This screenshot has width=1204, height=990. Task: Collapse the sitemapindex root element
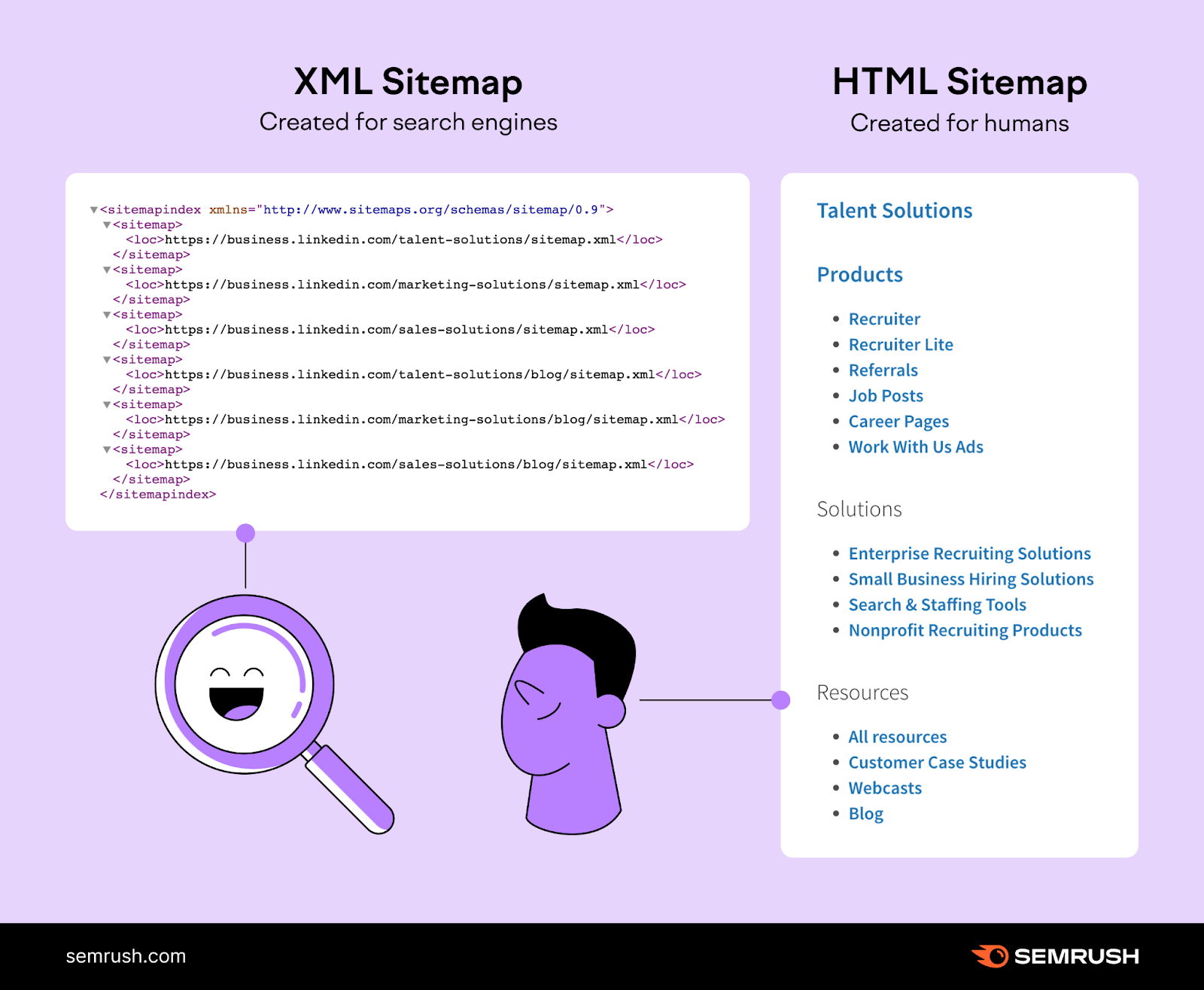click(93, 209)
